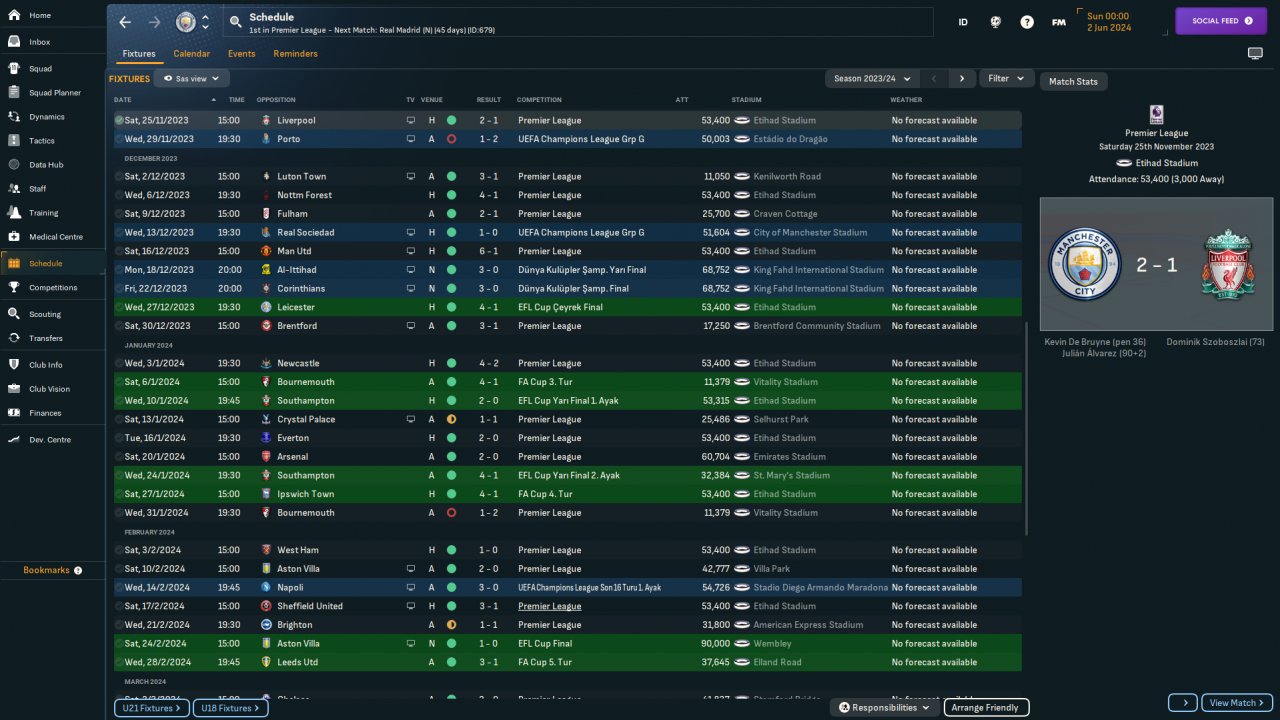Switch to the Reminders tab
The image size is (1280, 720).
click(x=295, y=53)
